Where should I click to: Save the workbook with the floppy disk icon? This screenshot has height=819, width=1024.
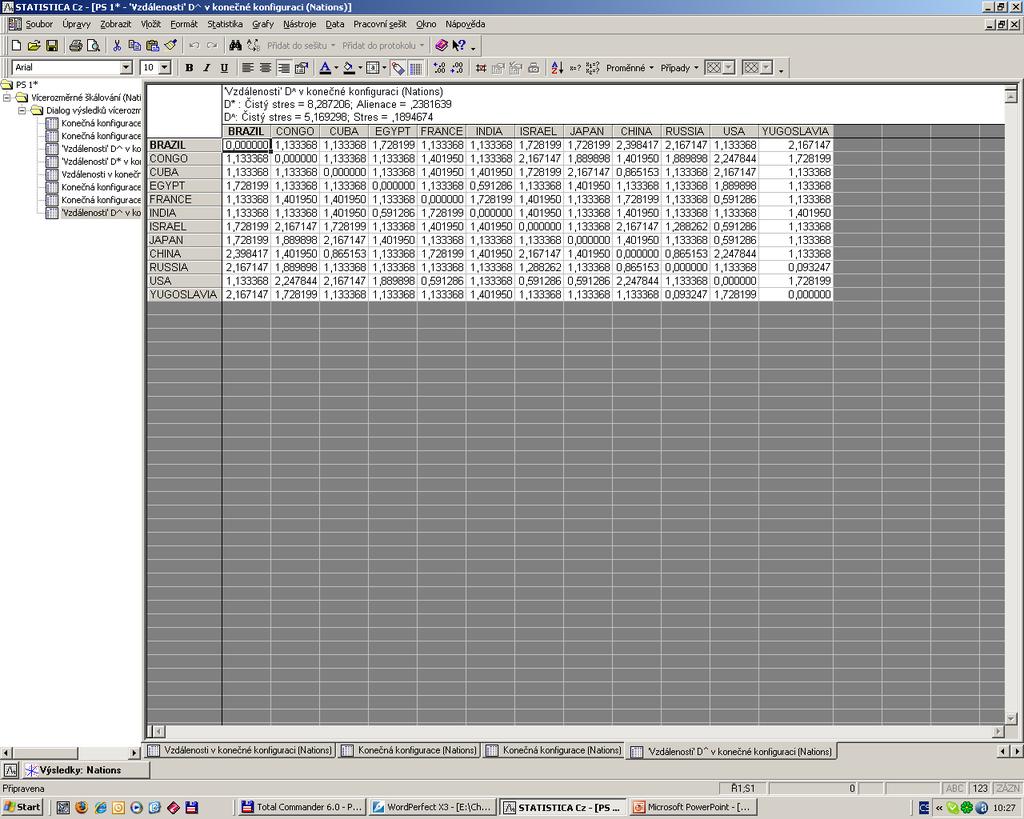pyautogui.click(x=52, y=46)
